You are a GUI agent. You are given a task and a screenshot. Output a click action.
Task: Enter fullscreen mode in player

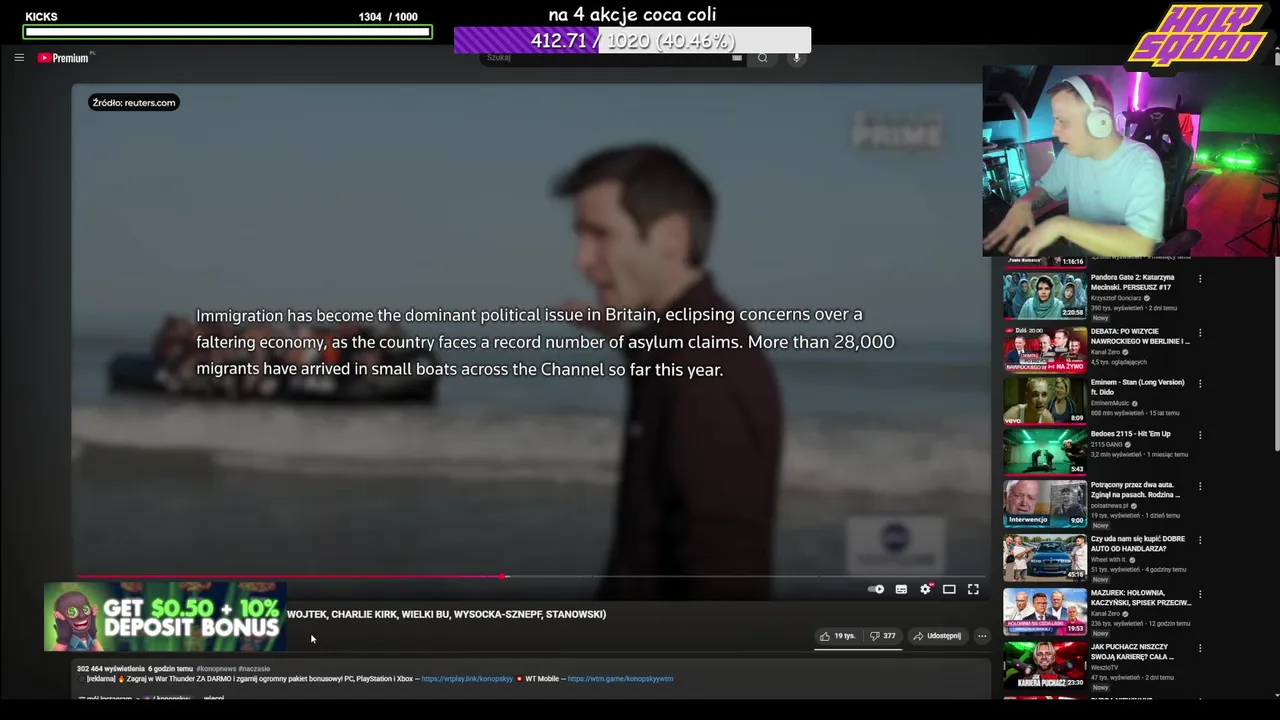[973, 589]
